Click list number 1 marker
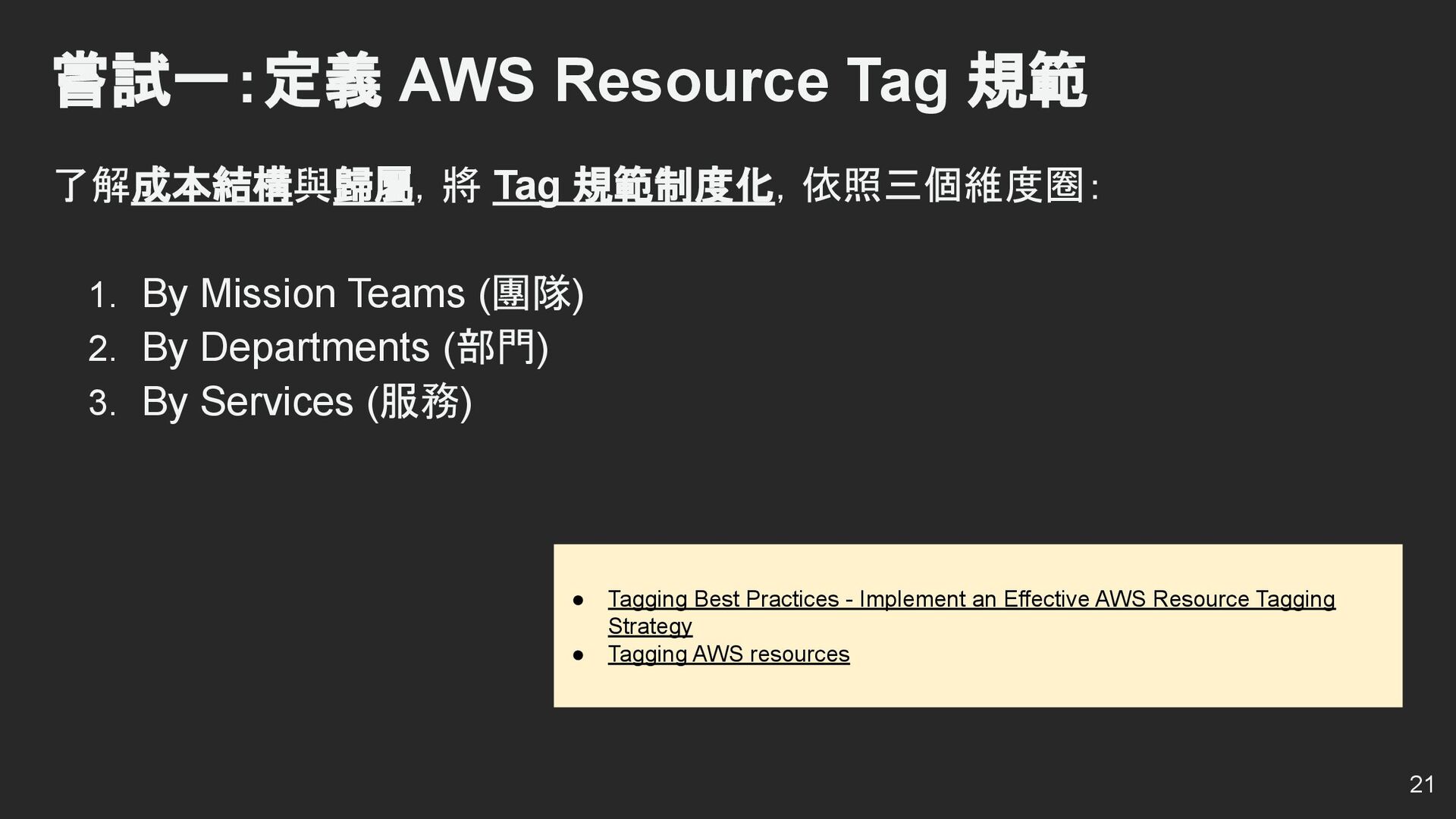1456x819 pixels. click(102, 296)
